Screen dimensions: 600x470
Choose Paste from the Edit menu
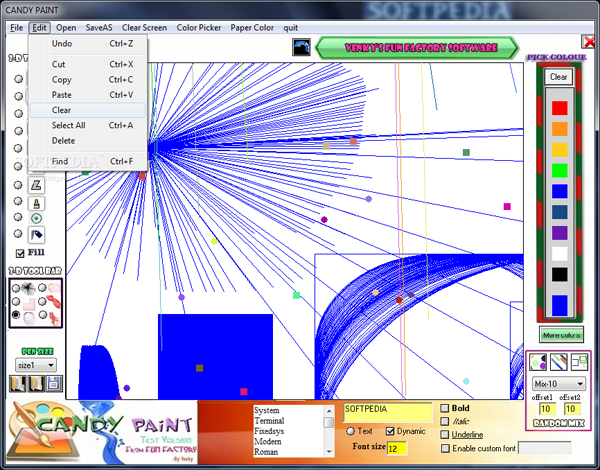tap(88, 95)
